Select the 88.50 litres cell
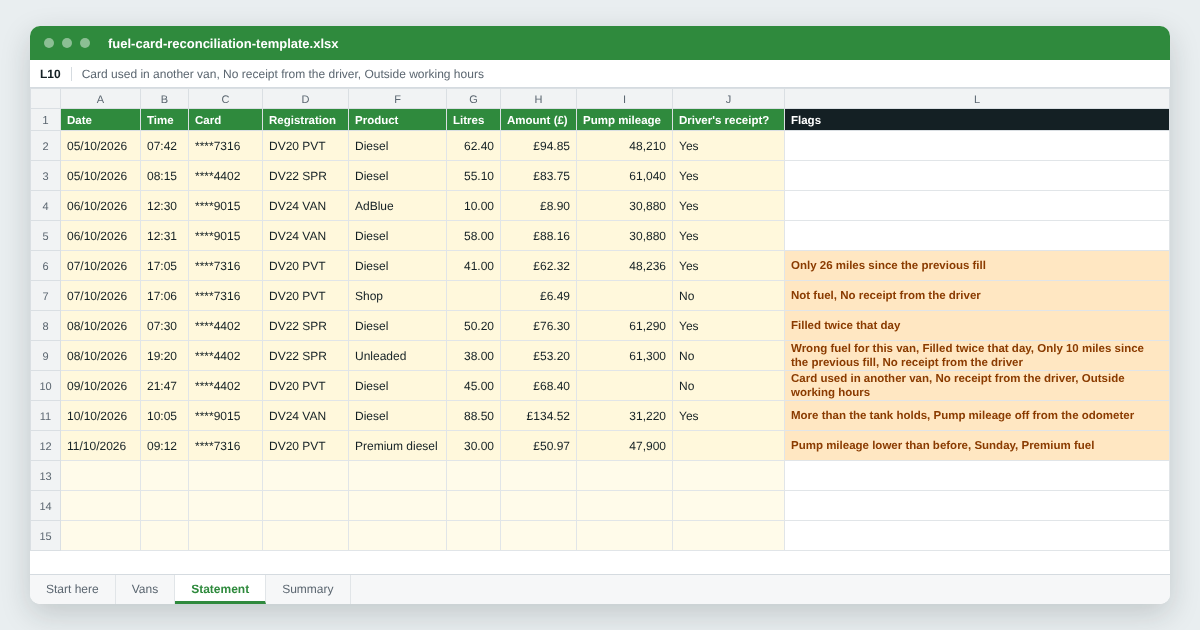 (x=473, y=416)
